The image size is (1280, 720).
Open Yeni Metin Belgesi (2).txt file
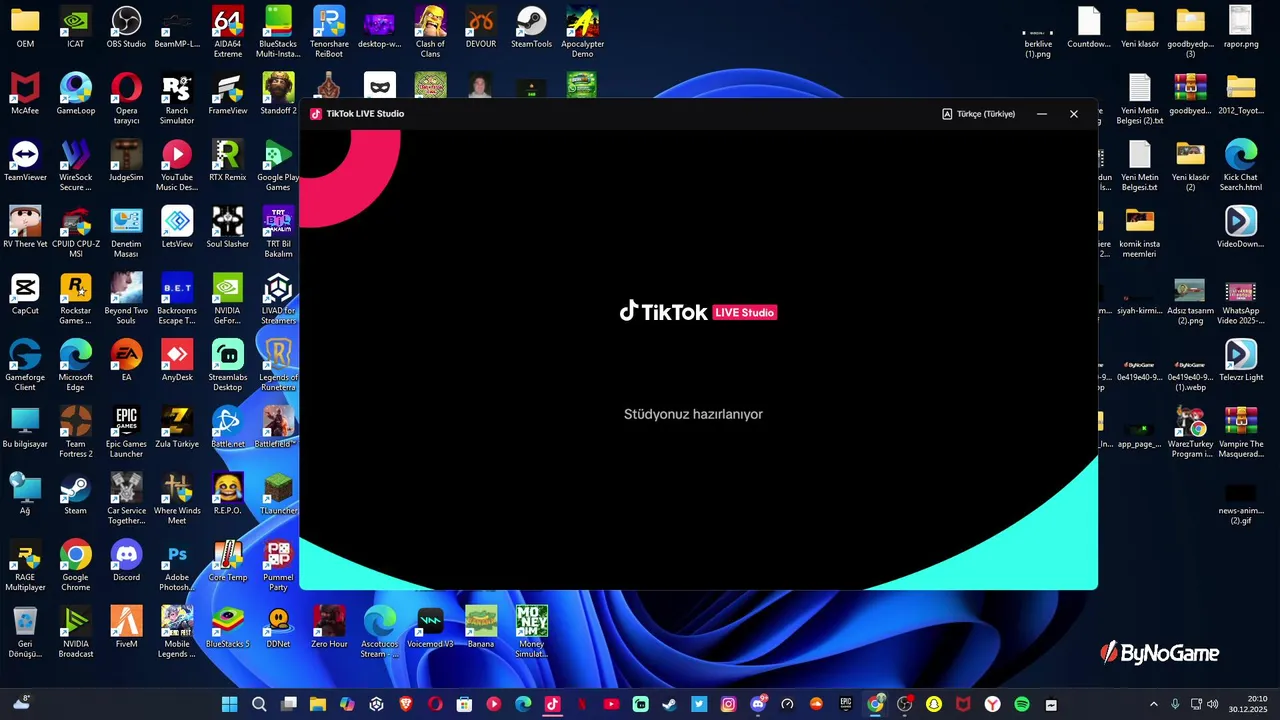1139,99
